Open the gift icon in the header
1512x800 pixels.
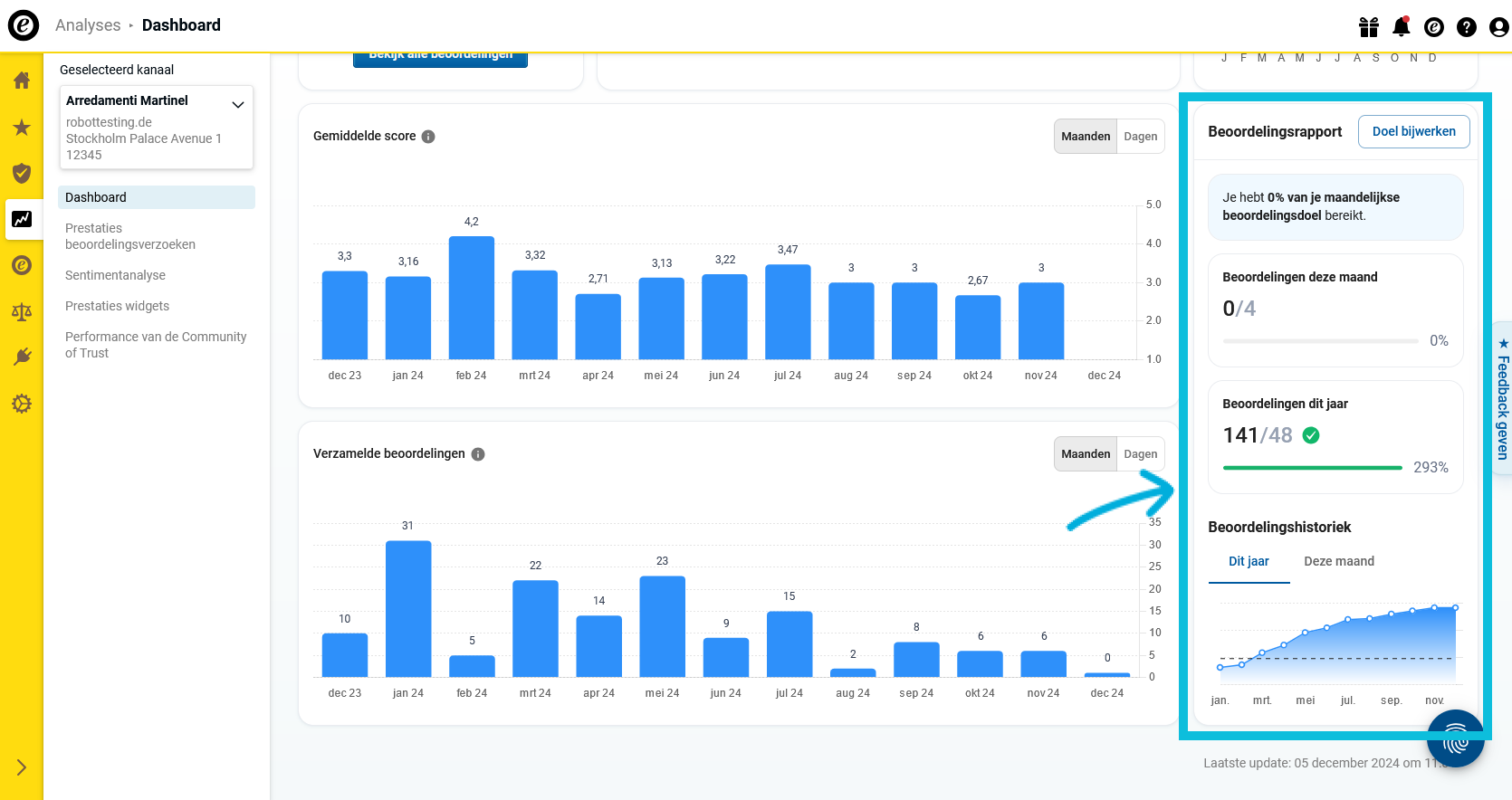(x=1368, y=27)
